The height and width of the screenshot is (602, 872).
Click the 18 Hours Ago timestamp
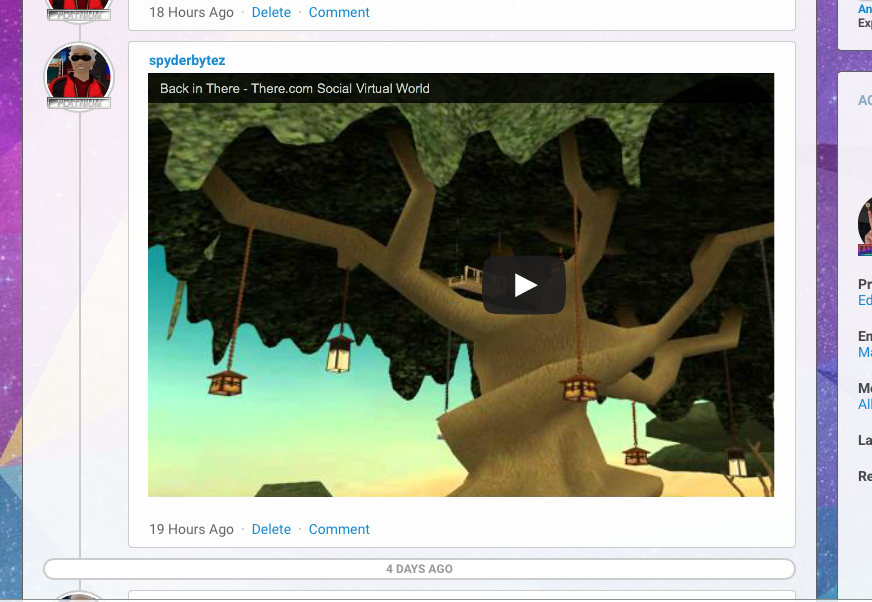[x=191, y=13]
